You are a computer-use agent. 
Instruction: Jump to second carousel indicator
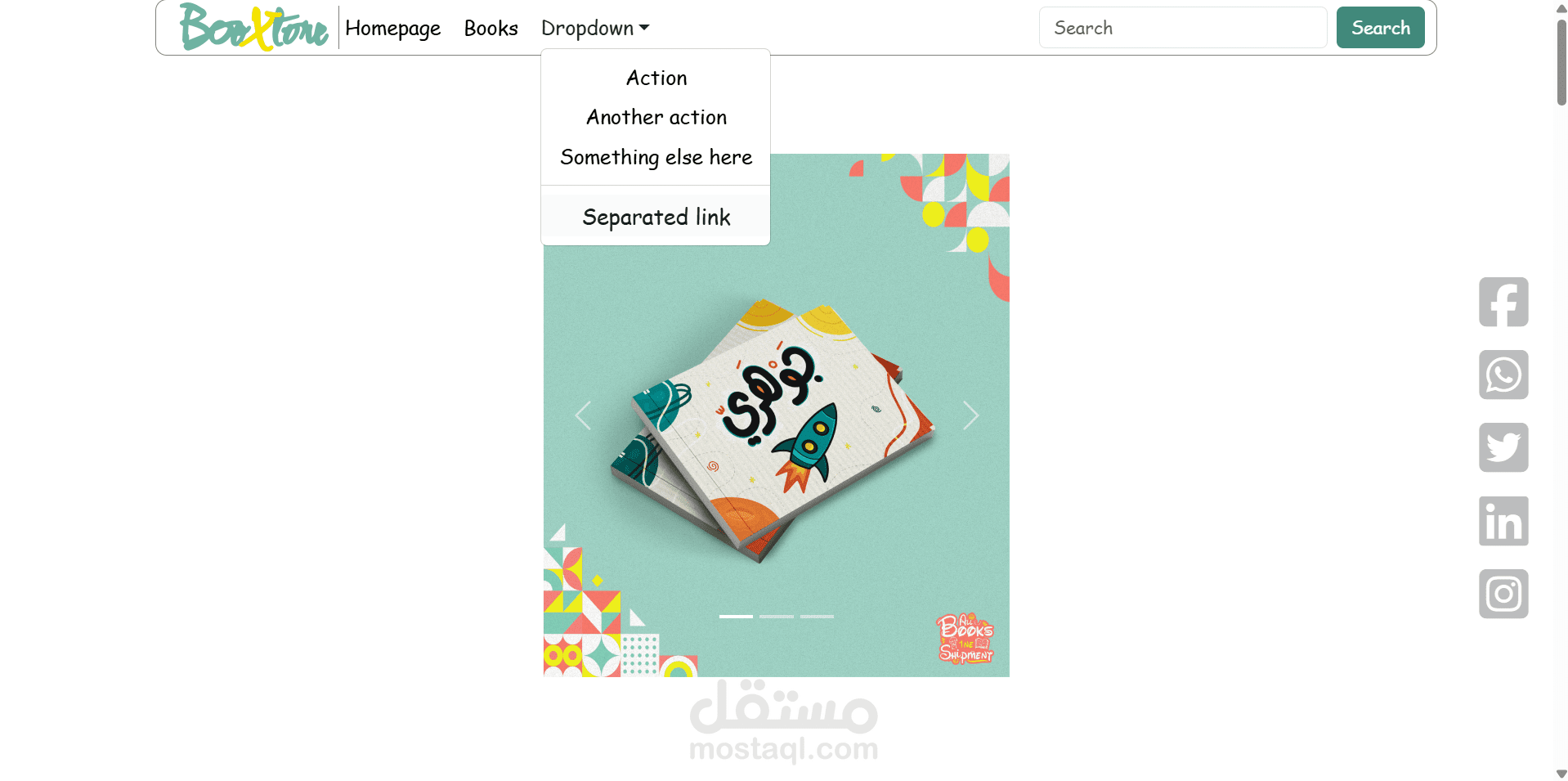click(x=777, y=616)
